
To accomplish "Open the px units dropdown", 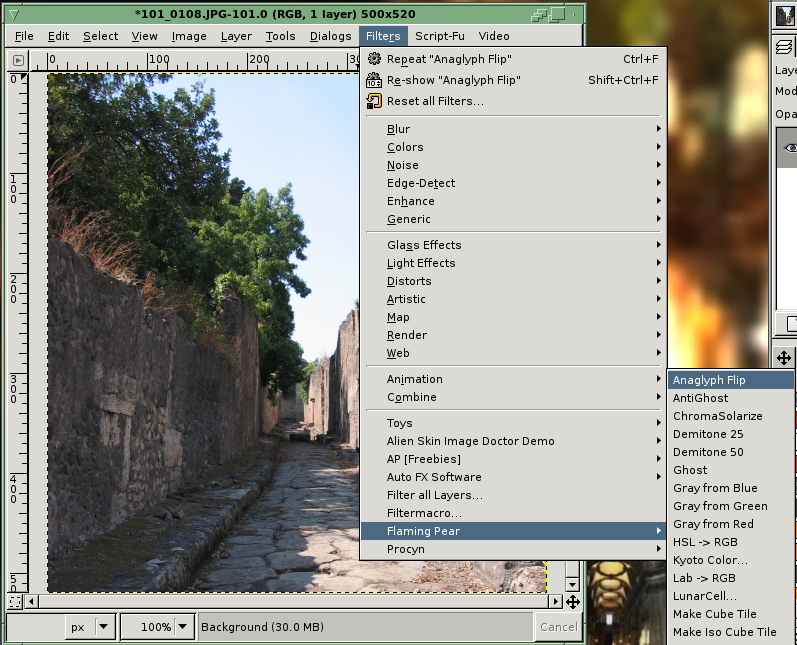I will tap(103, 627).
